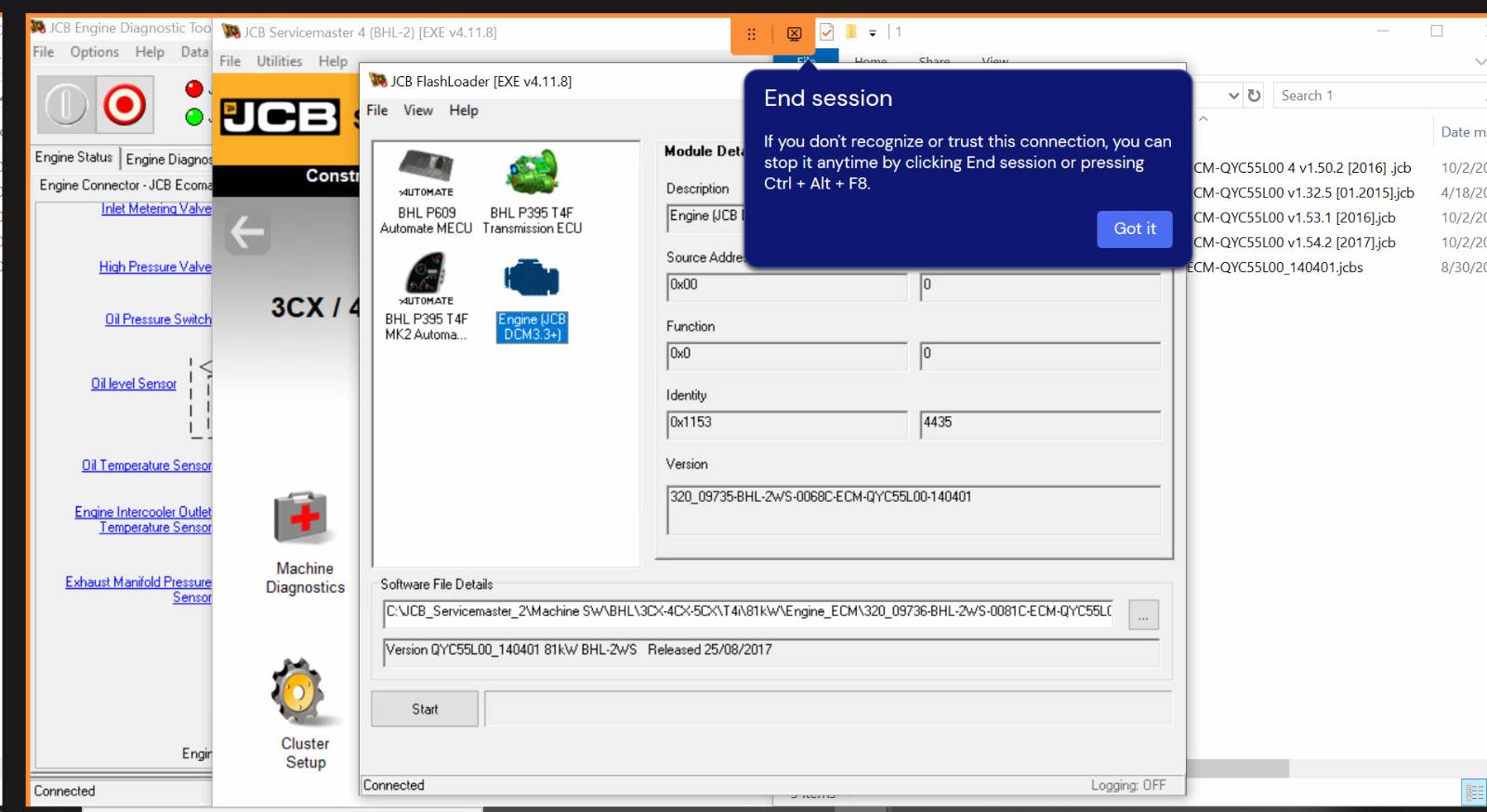Select BHL P395 T4F MK2 Automate module
This screenshot has height=812, width=1487.
[x=426, y=297]
